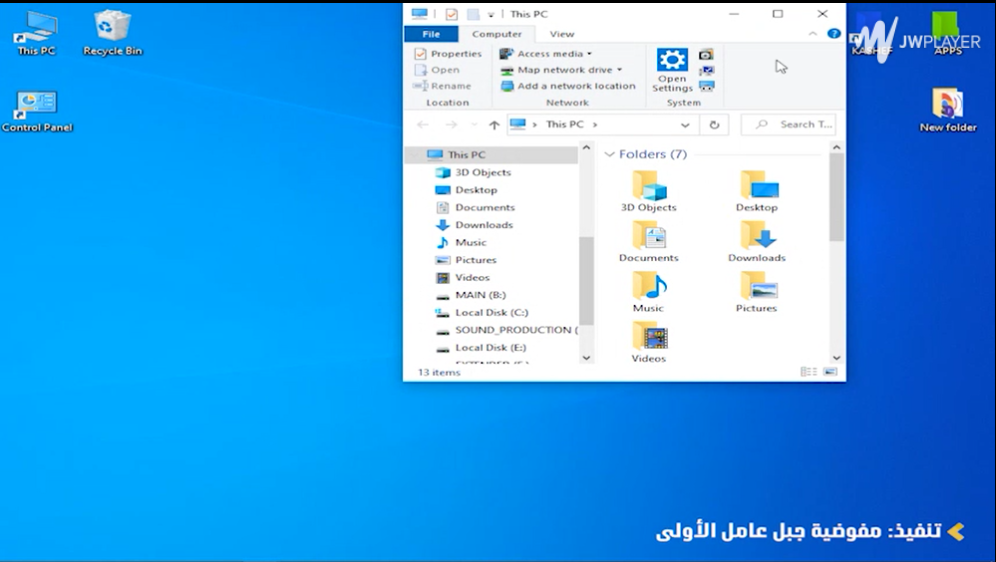Click the explorer window system menu icon
Screen dimensions: 996x562
pyautogui.click(x=419, y=14)
